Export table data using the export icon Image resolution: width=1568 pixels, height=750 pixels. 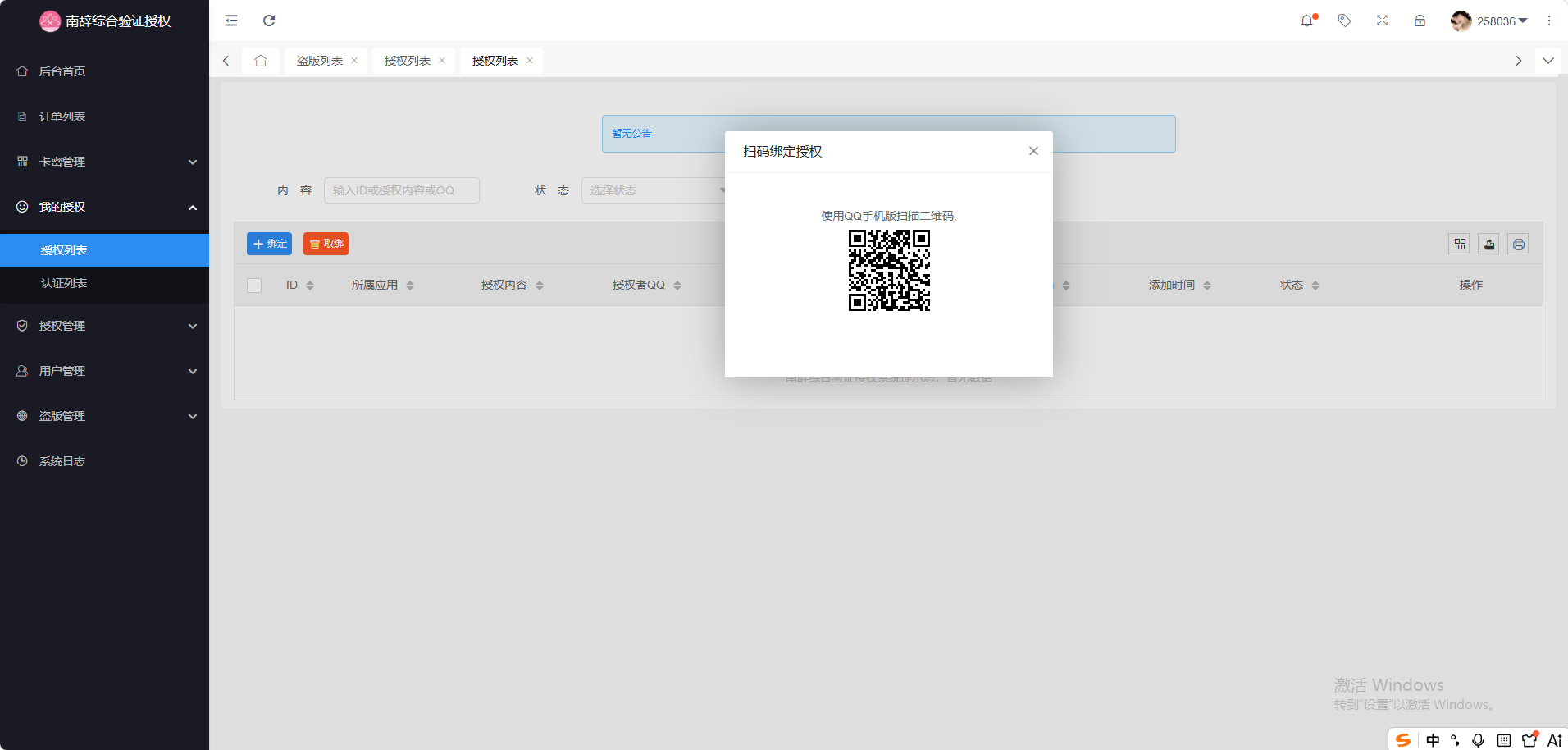(x=1488, y=244)
